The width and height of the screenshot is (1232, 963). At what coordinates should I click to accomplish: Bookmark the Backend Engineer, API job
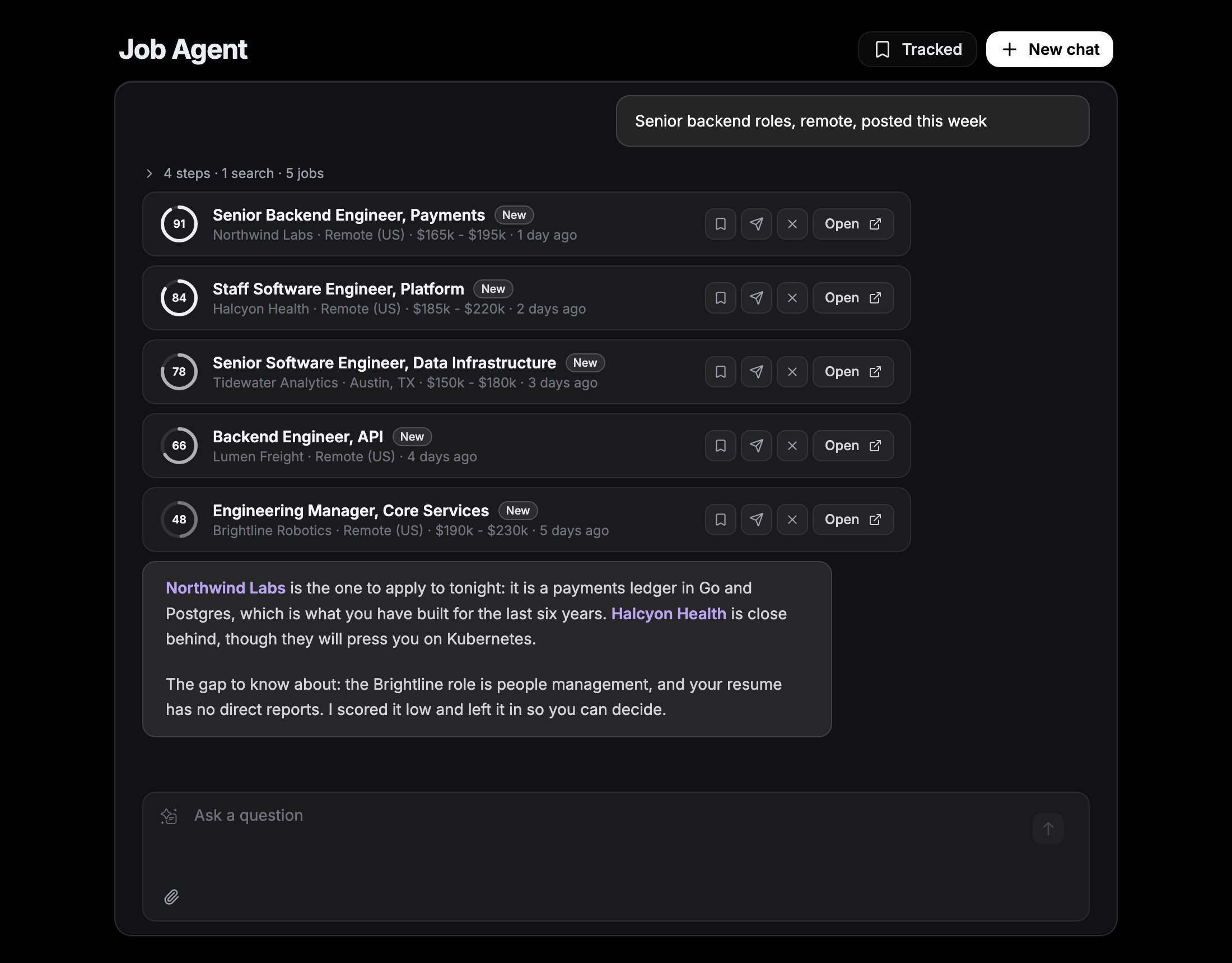coord(720,446)
